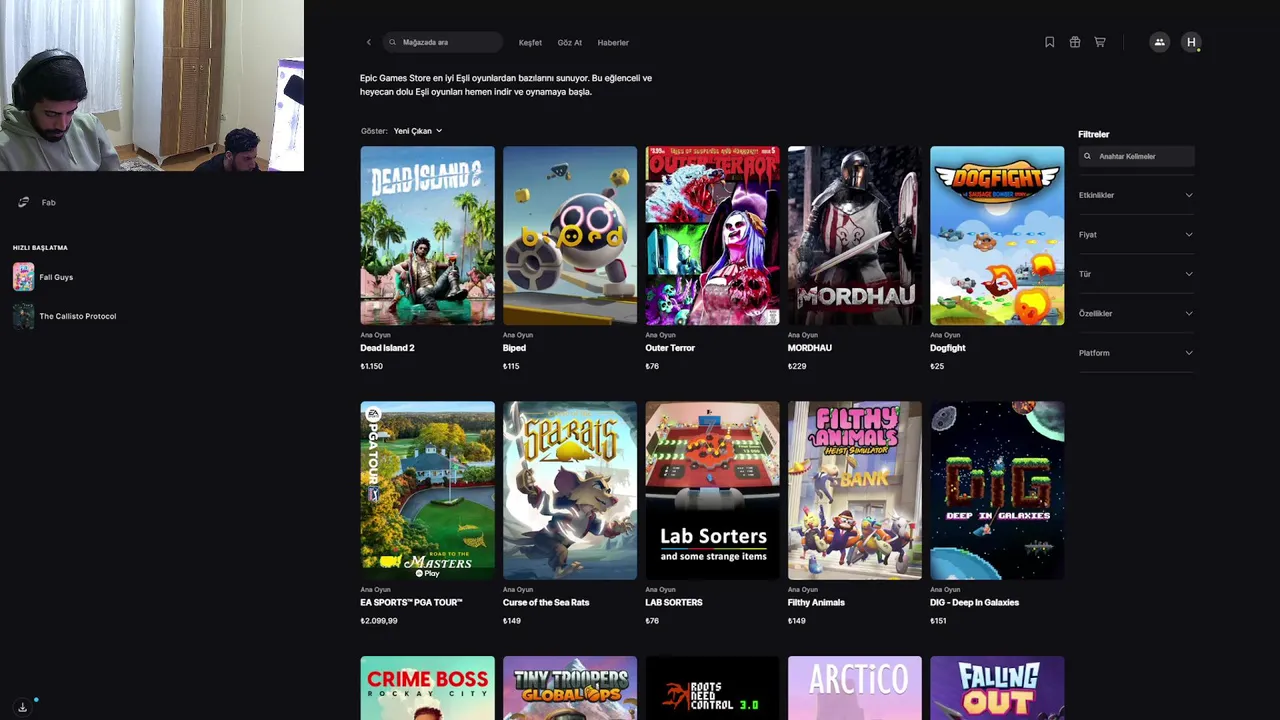The height and width of the screenshot is (720, 1280).
Task: Click the magnifier in store search bar
Action: tap(394, 42)
